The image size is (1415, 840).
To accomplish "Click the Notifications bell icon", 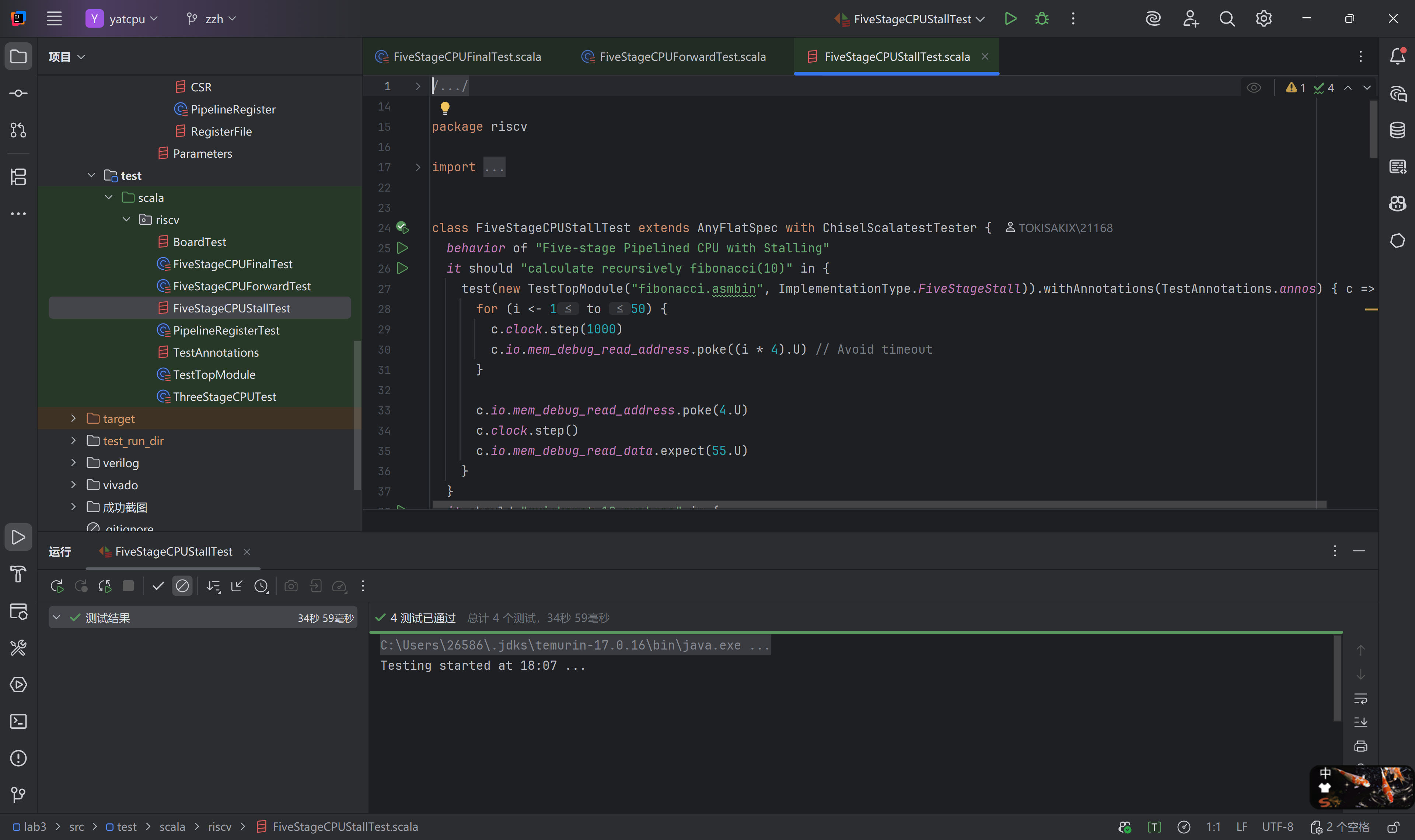I will coord(1397,56).
